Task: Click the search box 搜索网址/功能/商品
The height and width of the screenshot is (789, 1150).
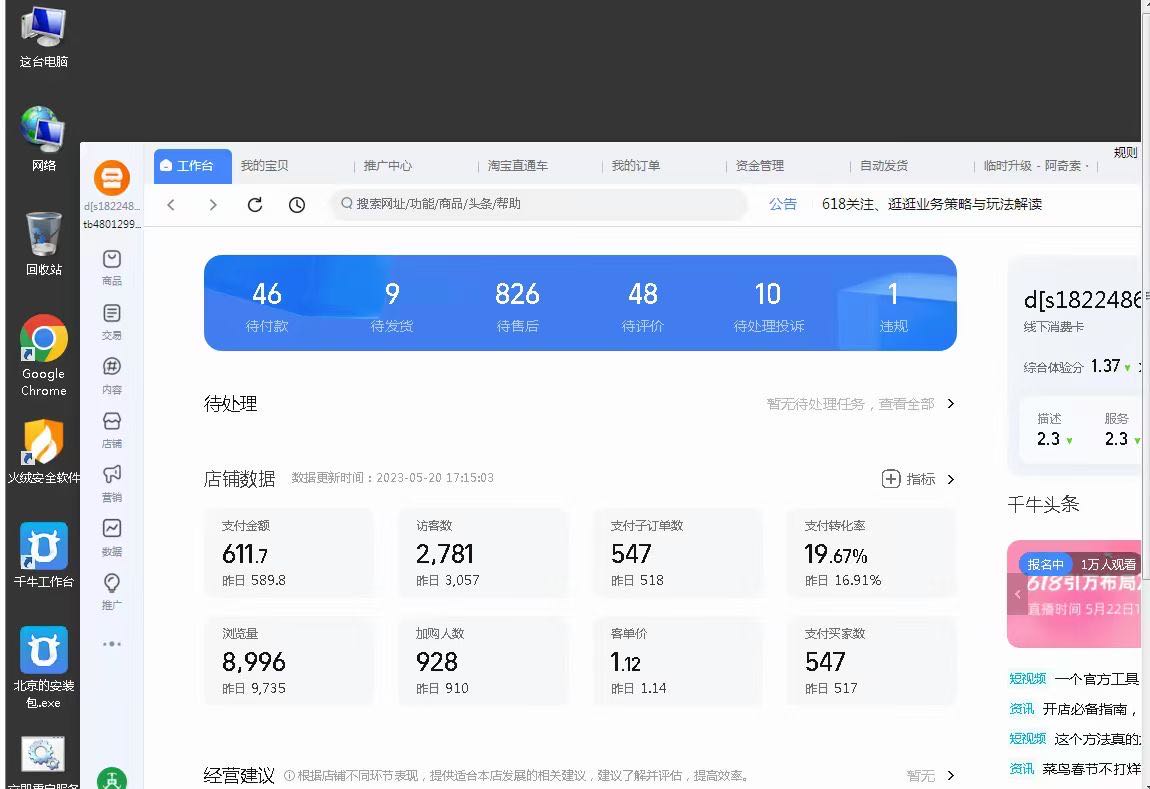Action: [x=539, y=204]
